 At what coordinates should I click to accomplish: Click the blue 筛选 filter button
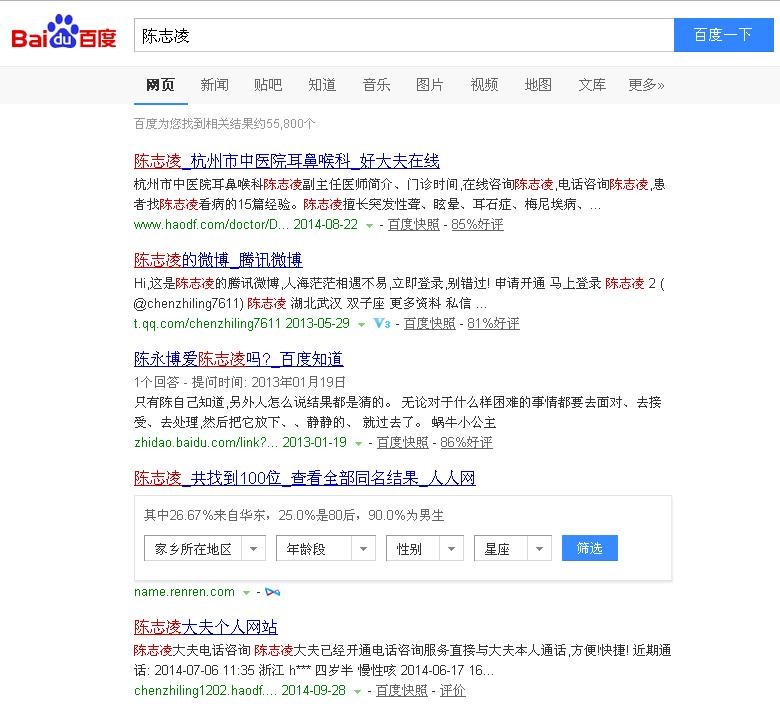click(x=589, y=548)
